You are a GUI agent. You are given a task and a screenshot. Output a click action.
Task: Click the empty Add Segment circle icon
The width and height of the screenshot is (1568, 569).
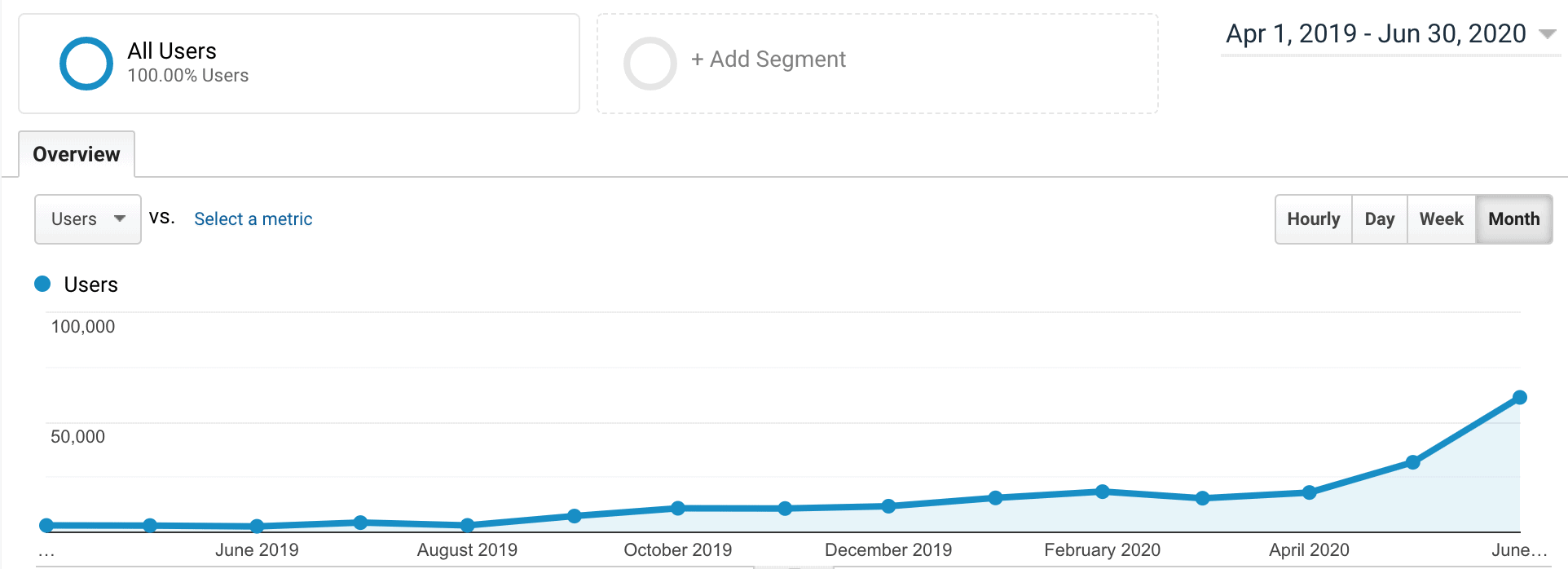[650, 64]
